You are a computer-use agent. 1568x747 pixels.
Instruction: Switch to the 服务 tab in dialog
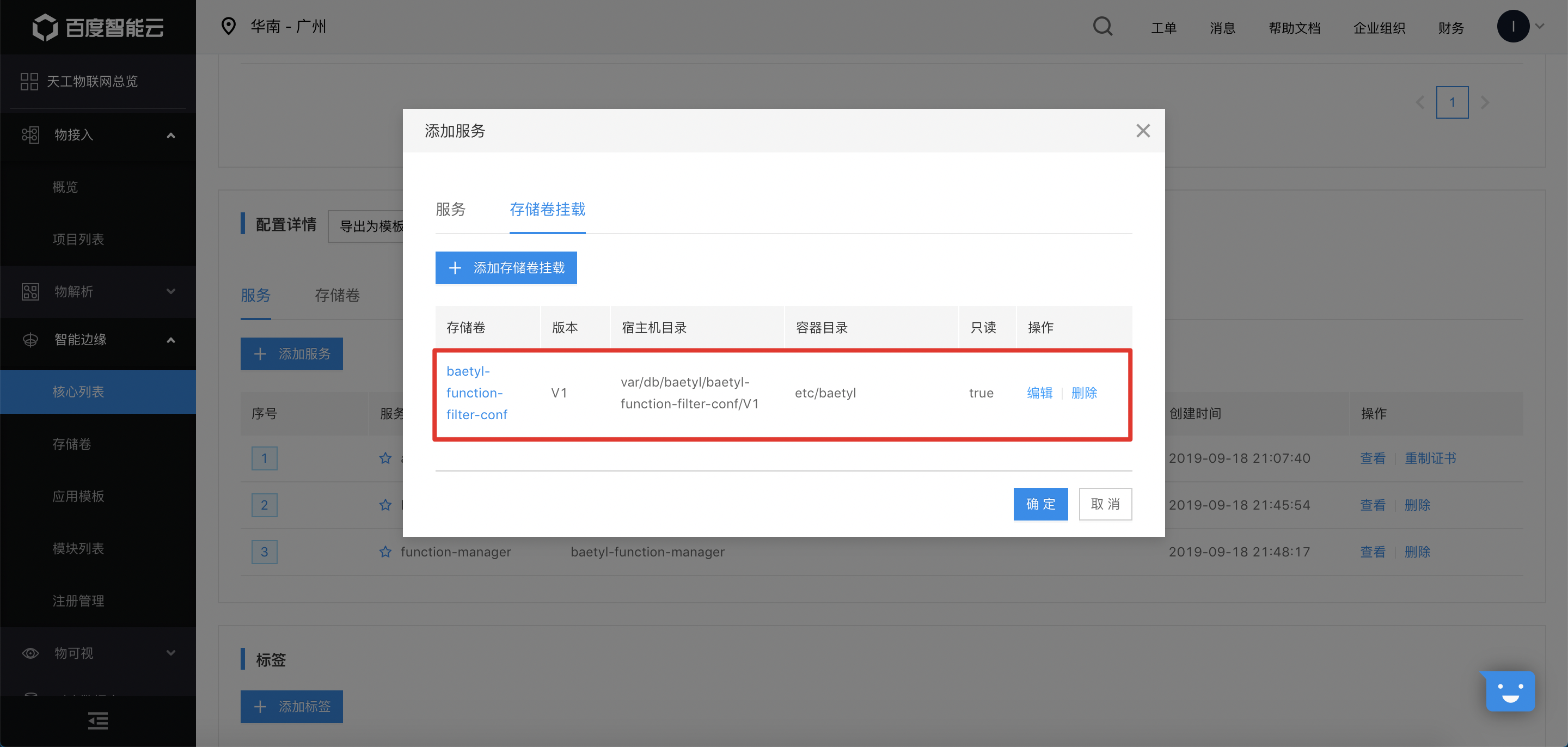point(450,210)
